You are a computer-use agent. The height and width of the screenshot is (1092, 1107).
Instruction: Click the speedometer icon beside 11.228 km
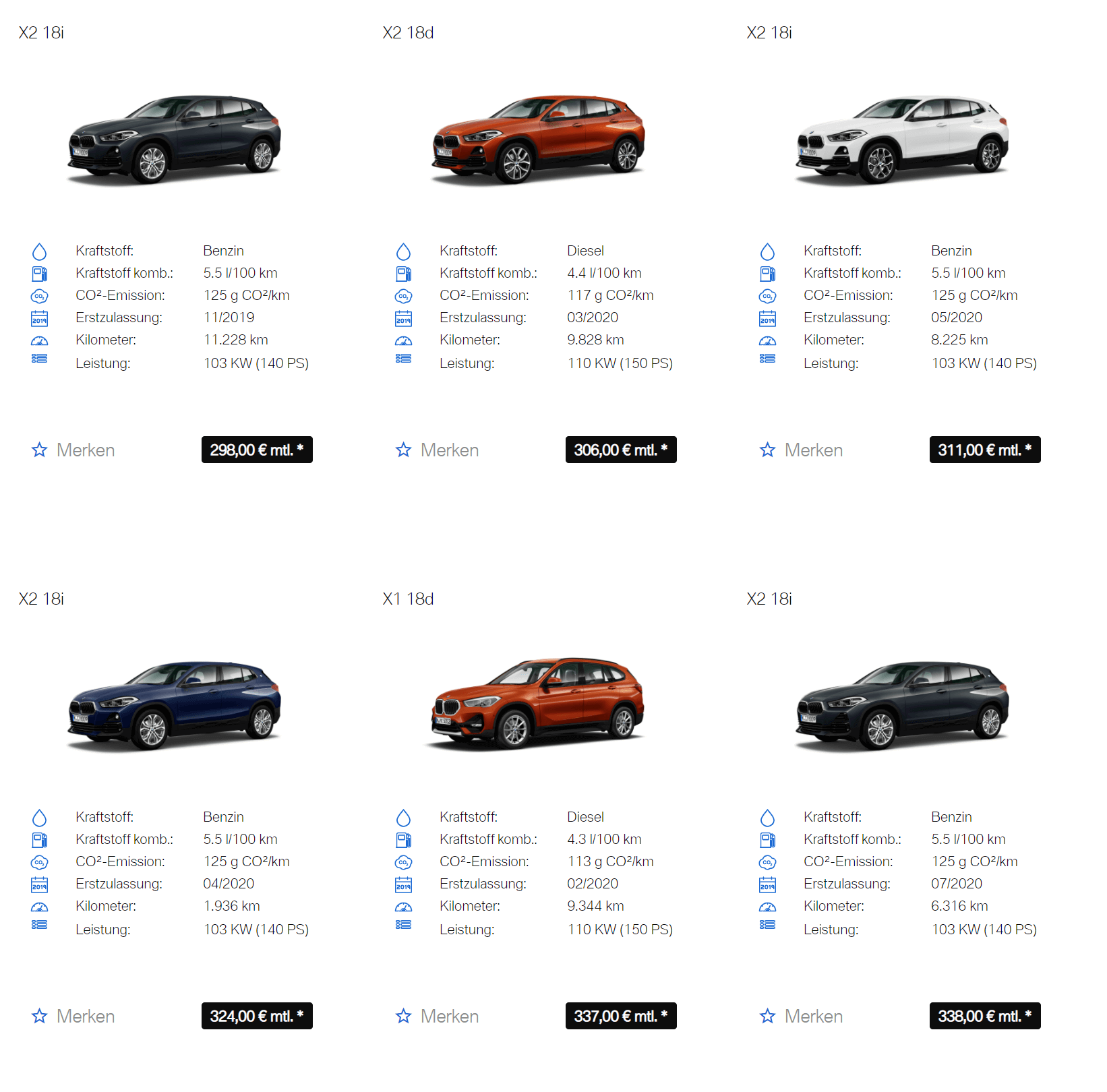coord(40,341)
